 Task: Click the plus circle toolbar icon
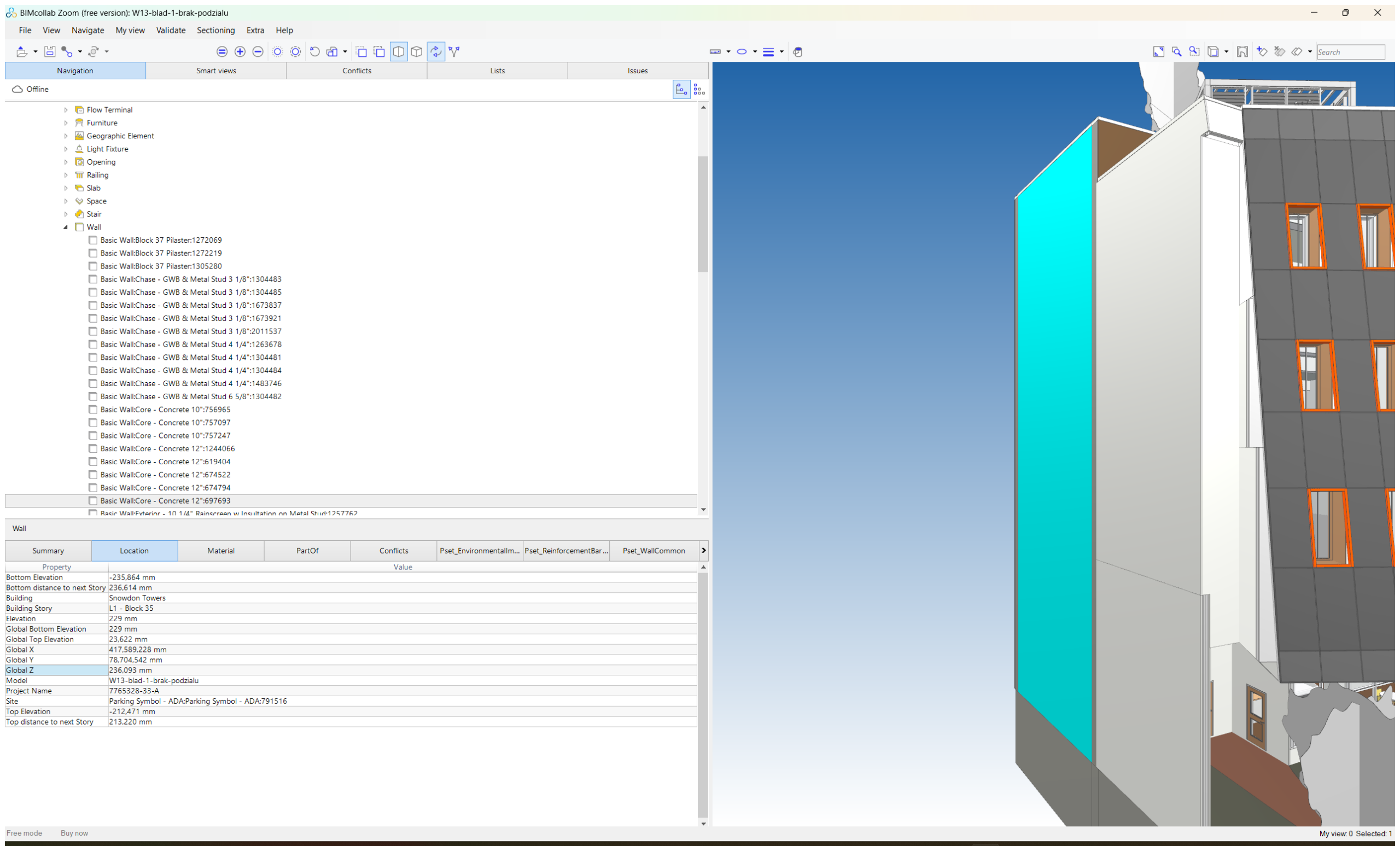(240, 52)
